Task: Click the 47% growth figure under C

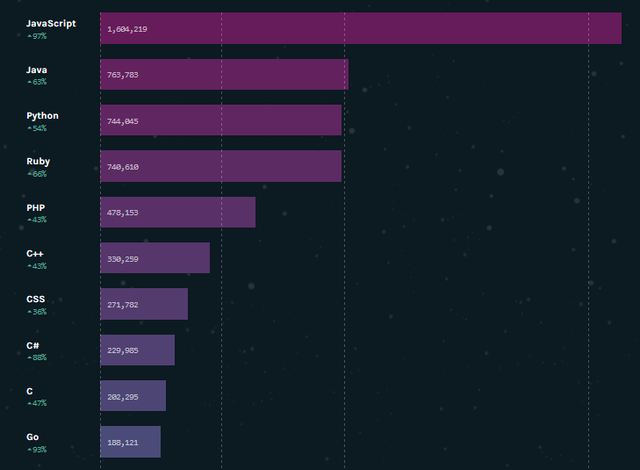Action: pyautogui.click(x=37, y=403)
